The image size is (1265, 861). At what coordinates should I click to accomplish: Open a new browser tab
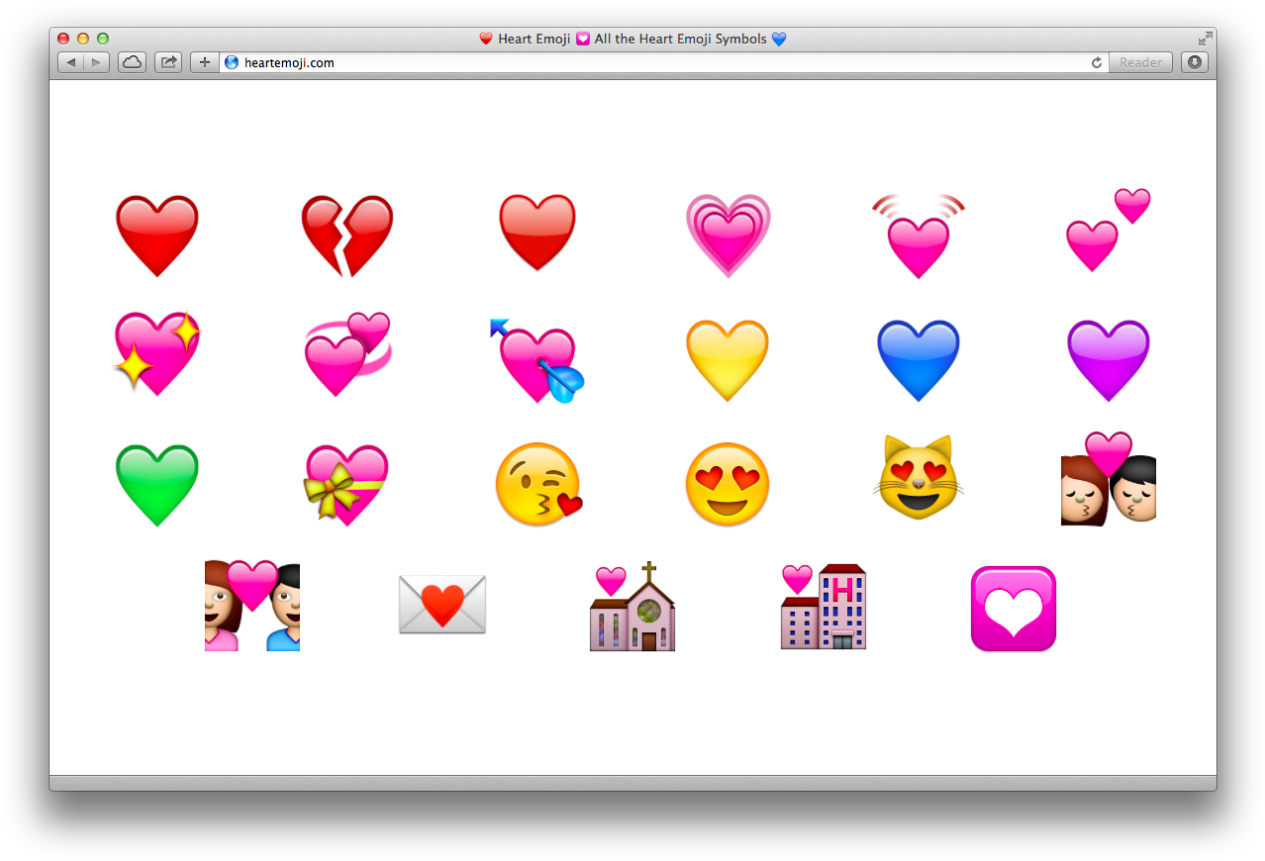coord(203,62)
